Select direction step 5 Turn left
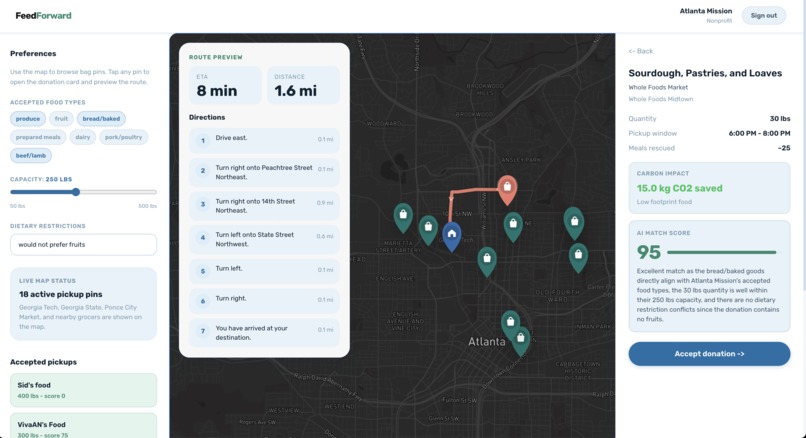 (x=264, y=271)
